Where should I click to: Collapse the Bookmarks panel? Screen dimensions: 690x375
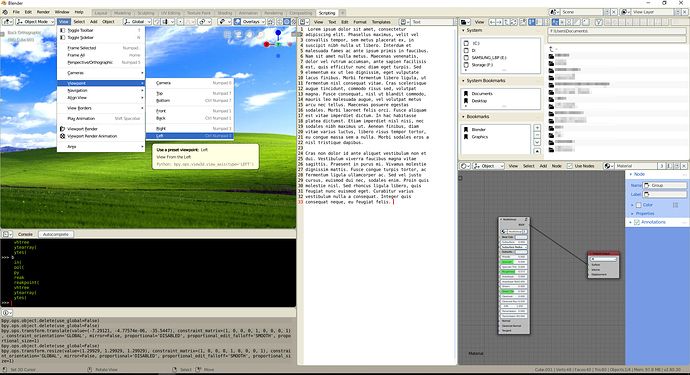pyautogui.click(x=463, y=117)
